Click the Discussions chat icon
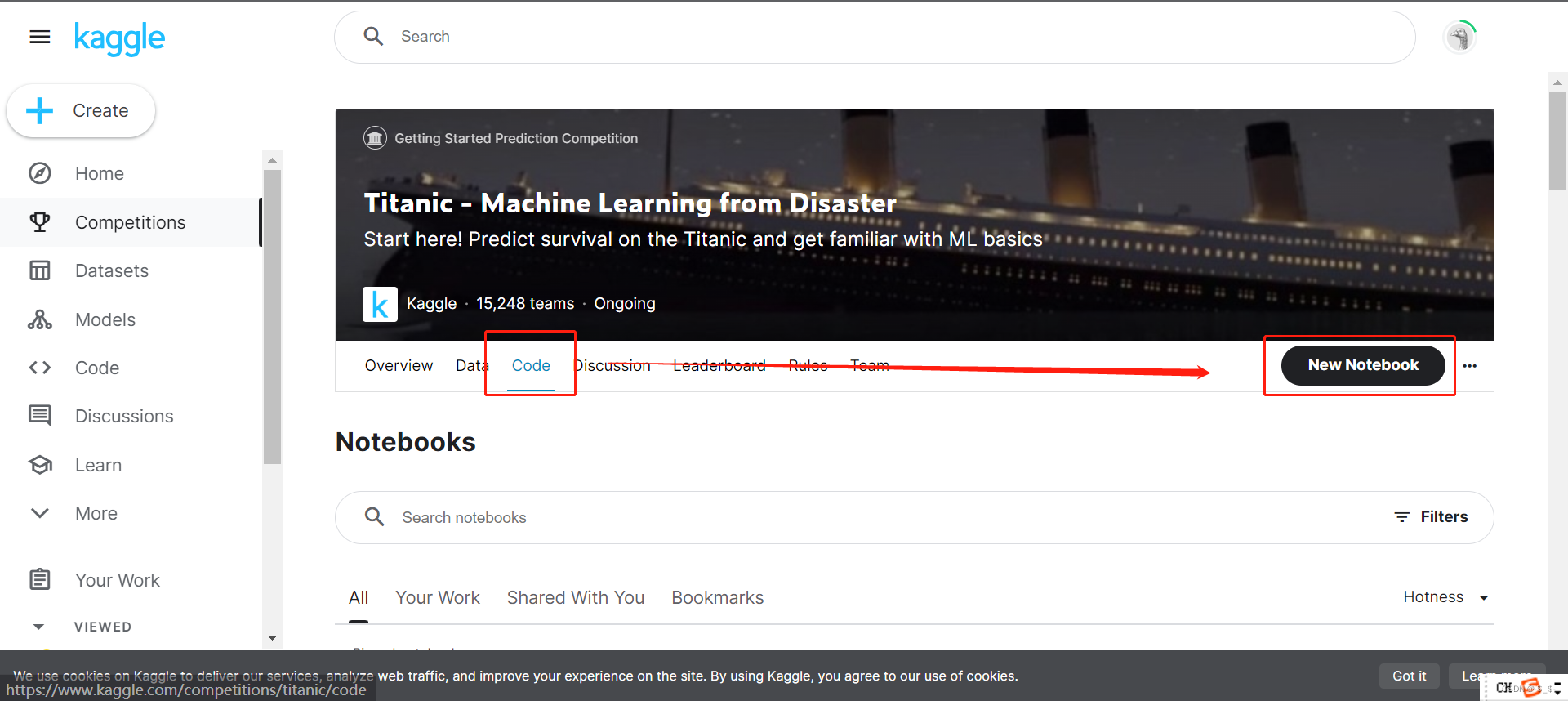 point(40,416)
